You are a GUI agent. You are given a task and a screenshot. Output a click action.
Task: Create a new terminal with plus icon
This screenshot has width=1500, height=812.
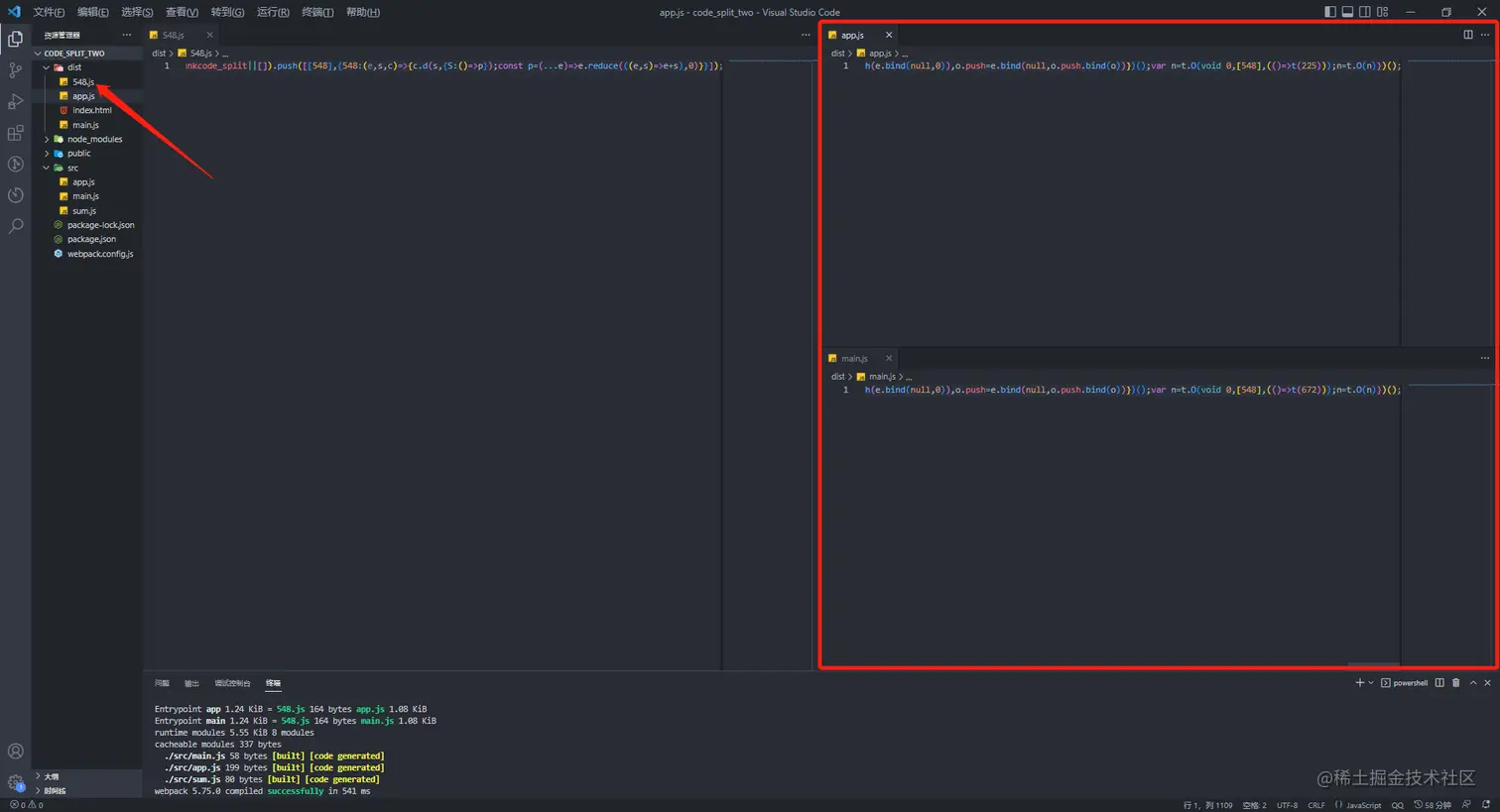point(1360,683)
